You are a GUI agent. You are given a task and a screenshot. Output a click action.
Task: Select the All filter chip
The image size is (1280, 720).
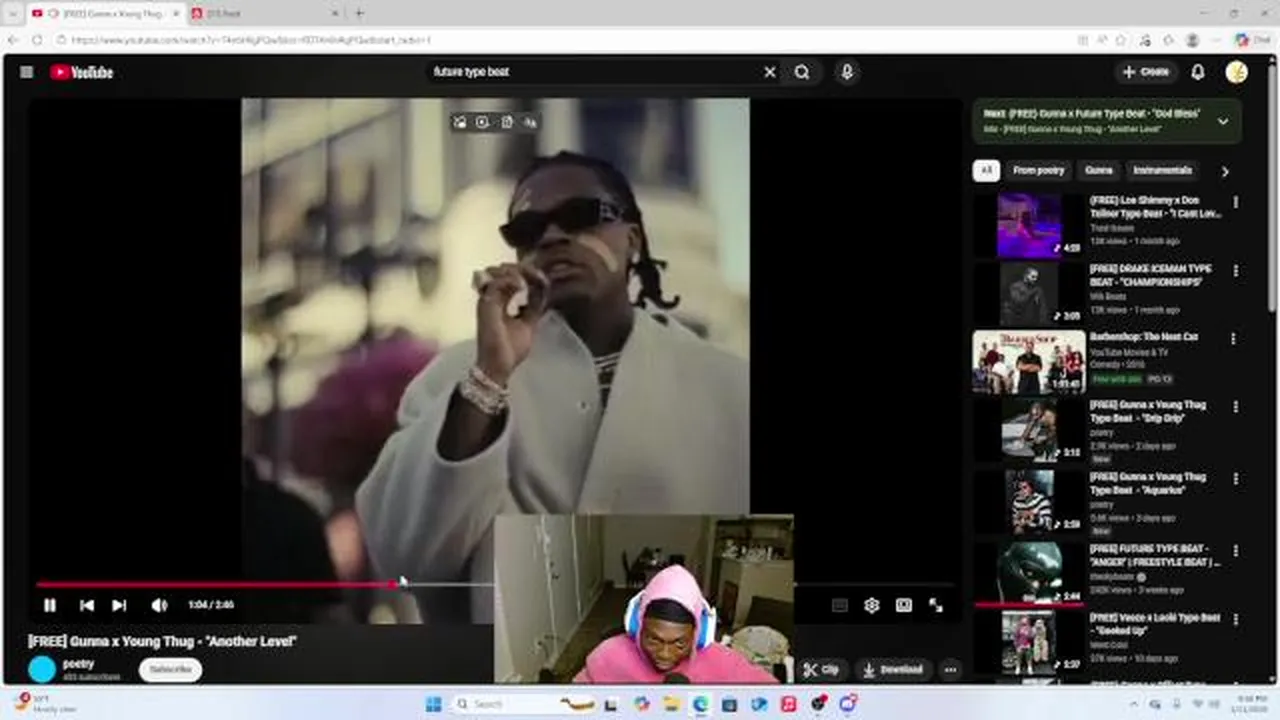click(x=986, y=170)
